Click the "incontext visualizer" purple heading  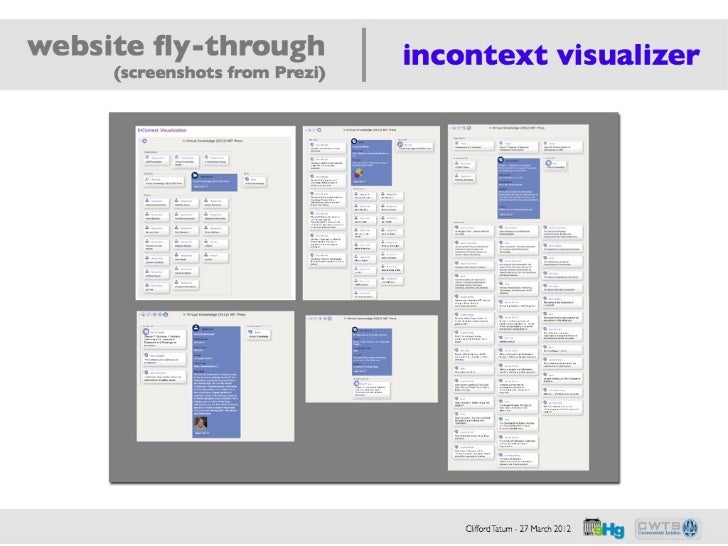point(551,55)
